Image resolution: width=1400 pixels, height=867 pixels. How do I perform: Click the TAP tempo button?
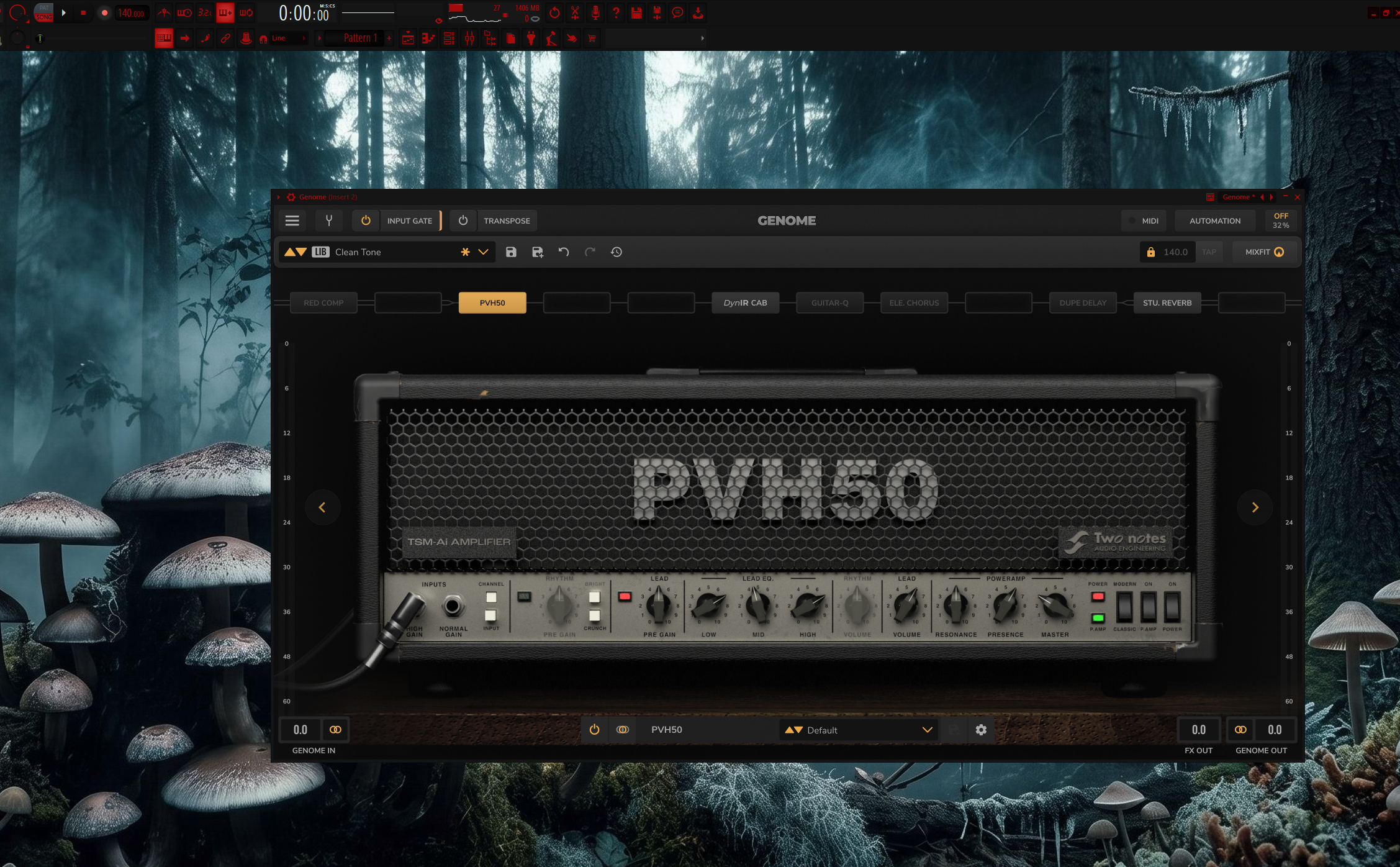[x=1209, y=252]
